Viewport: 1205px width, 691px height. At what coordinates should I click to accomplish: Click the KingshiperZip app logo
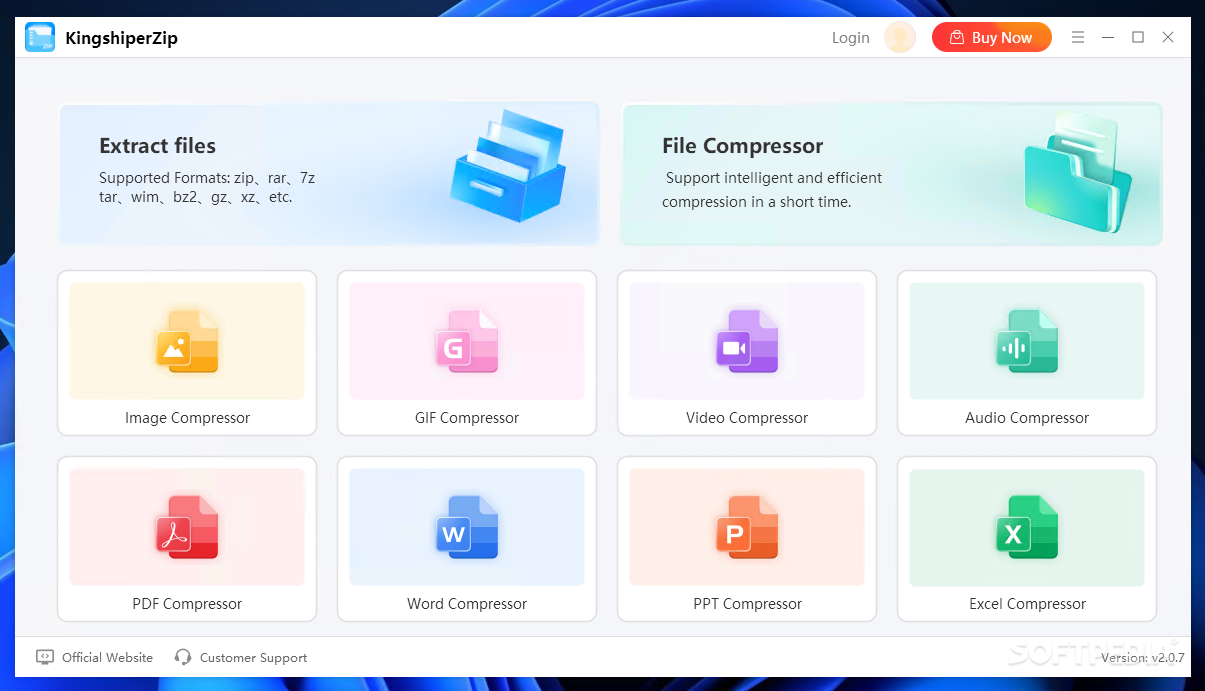point(40,38)
